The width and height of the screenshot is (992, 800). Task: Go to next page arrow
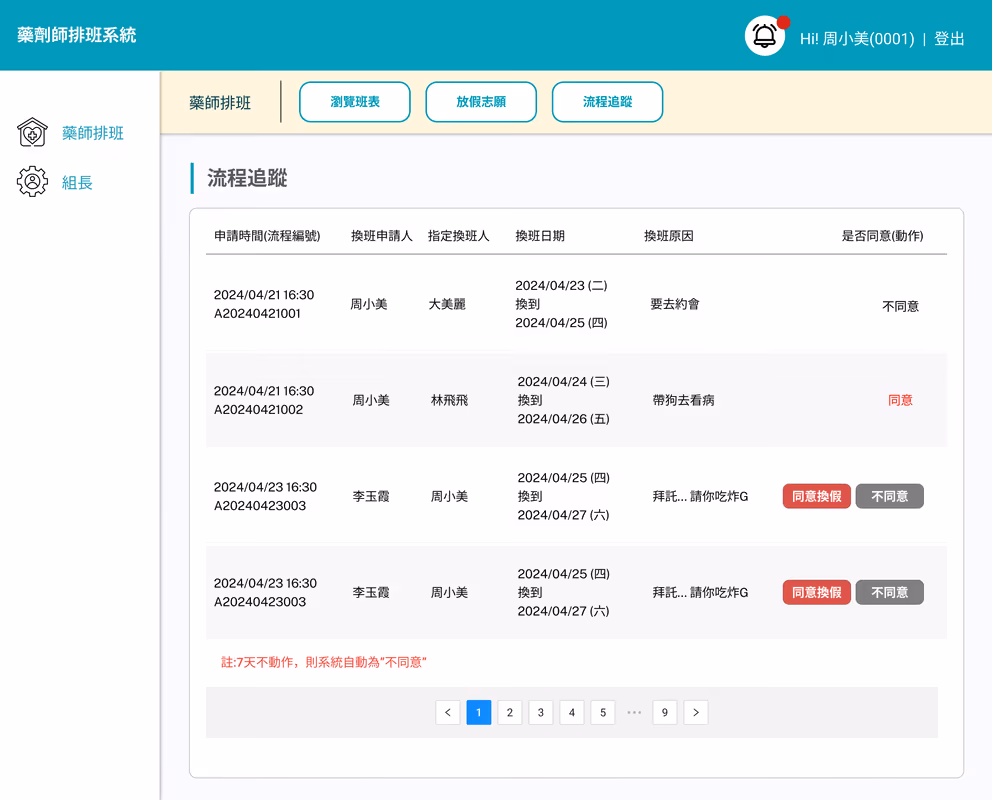tap(696, 712)
